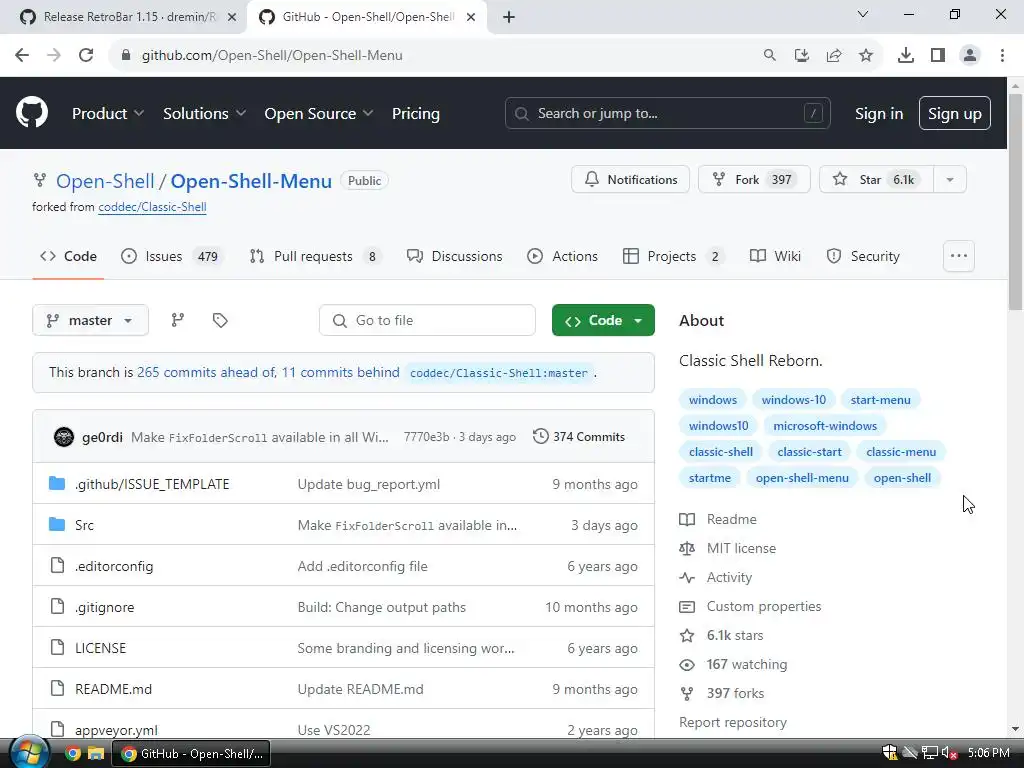Open coddec/Classic-Shell parent repo link

pyautogui.click(x=152, y=207)
